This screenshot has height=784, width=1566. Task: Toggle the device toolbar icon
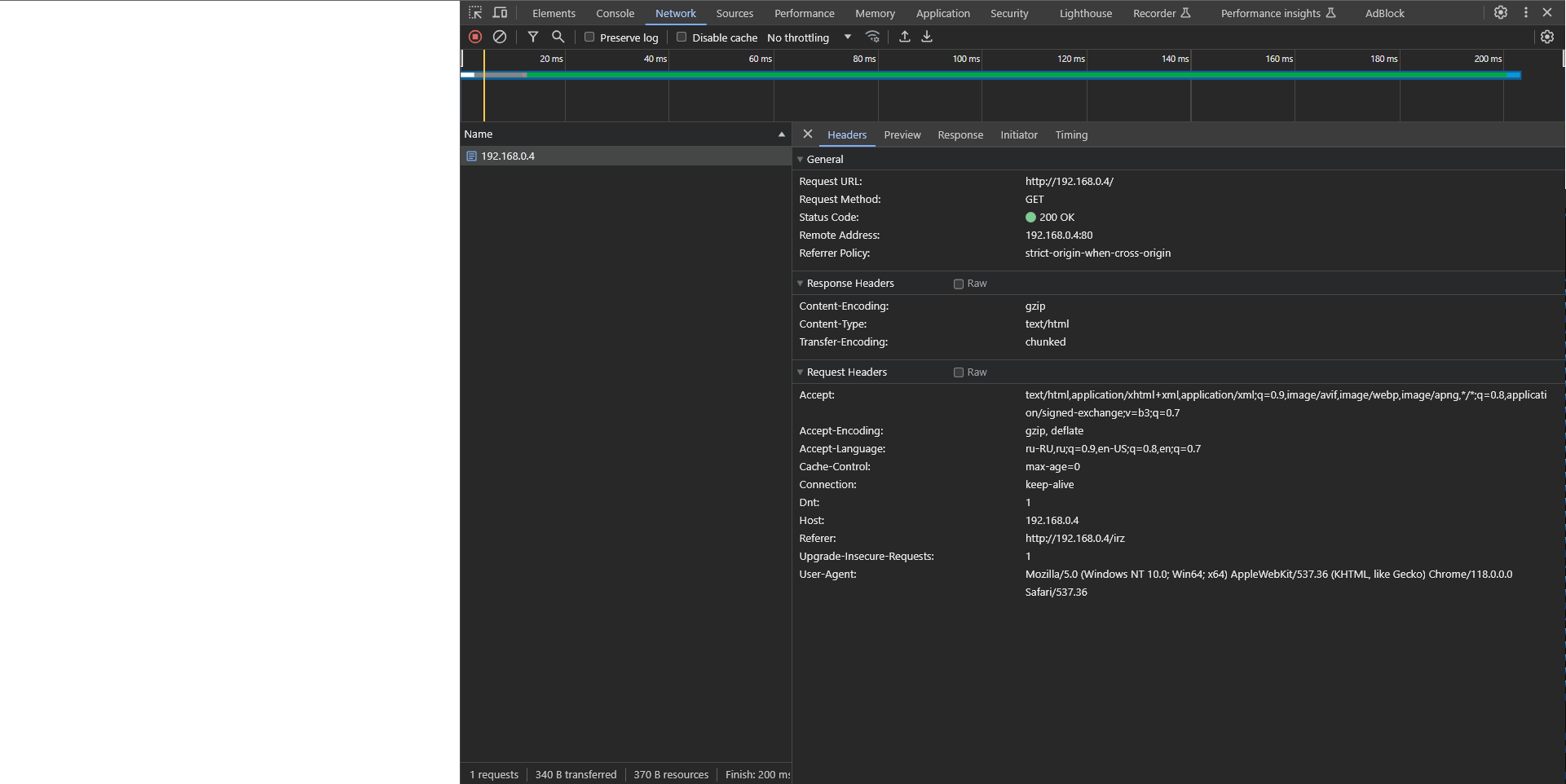point(500,13)
